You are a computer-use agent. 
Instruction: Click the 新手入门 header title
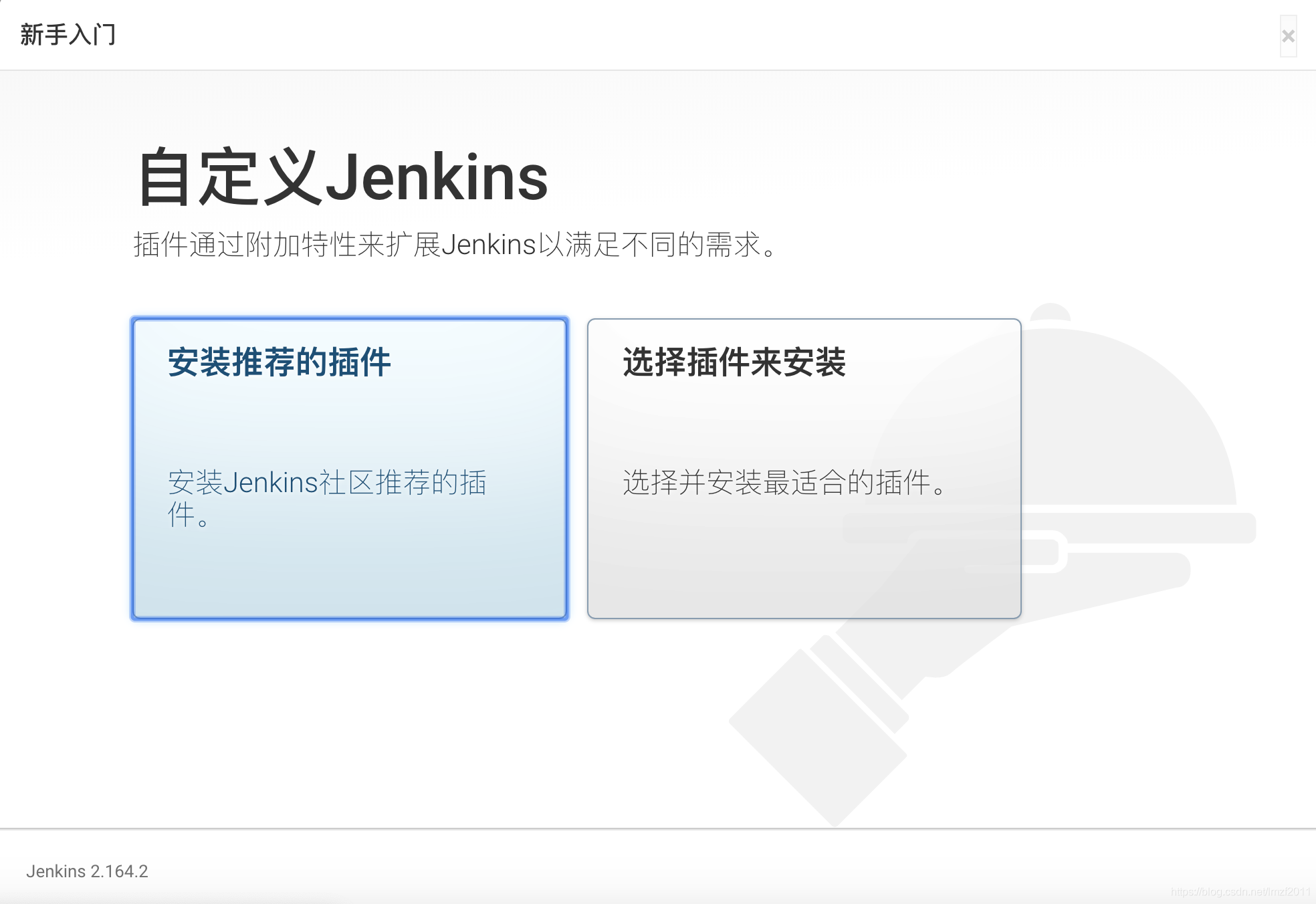68,35
